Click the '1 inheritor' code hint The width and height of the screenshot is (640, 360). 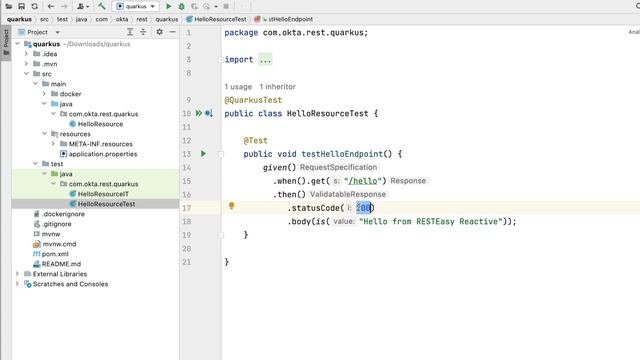(x=278, y=87)
